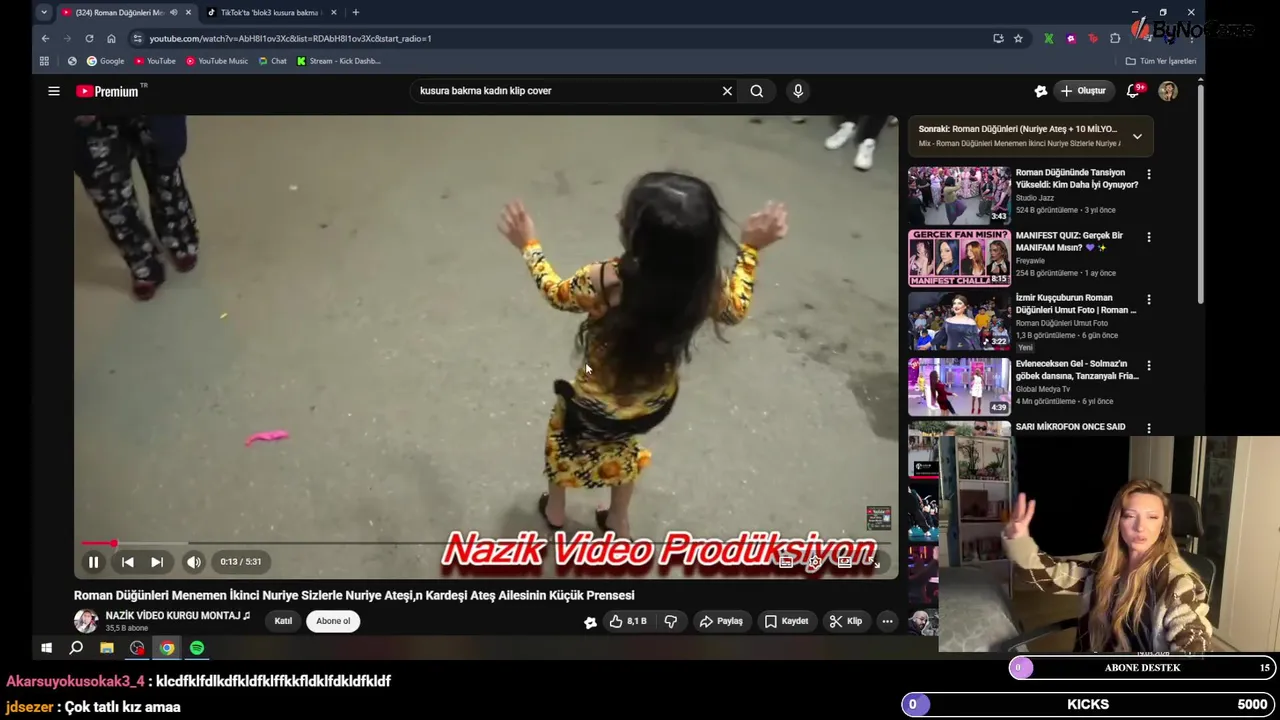The image size is (1280, 720).
Task: Open the tab search dropdown arrow
Action: [x=43, y=12]
